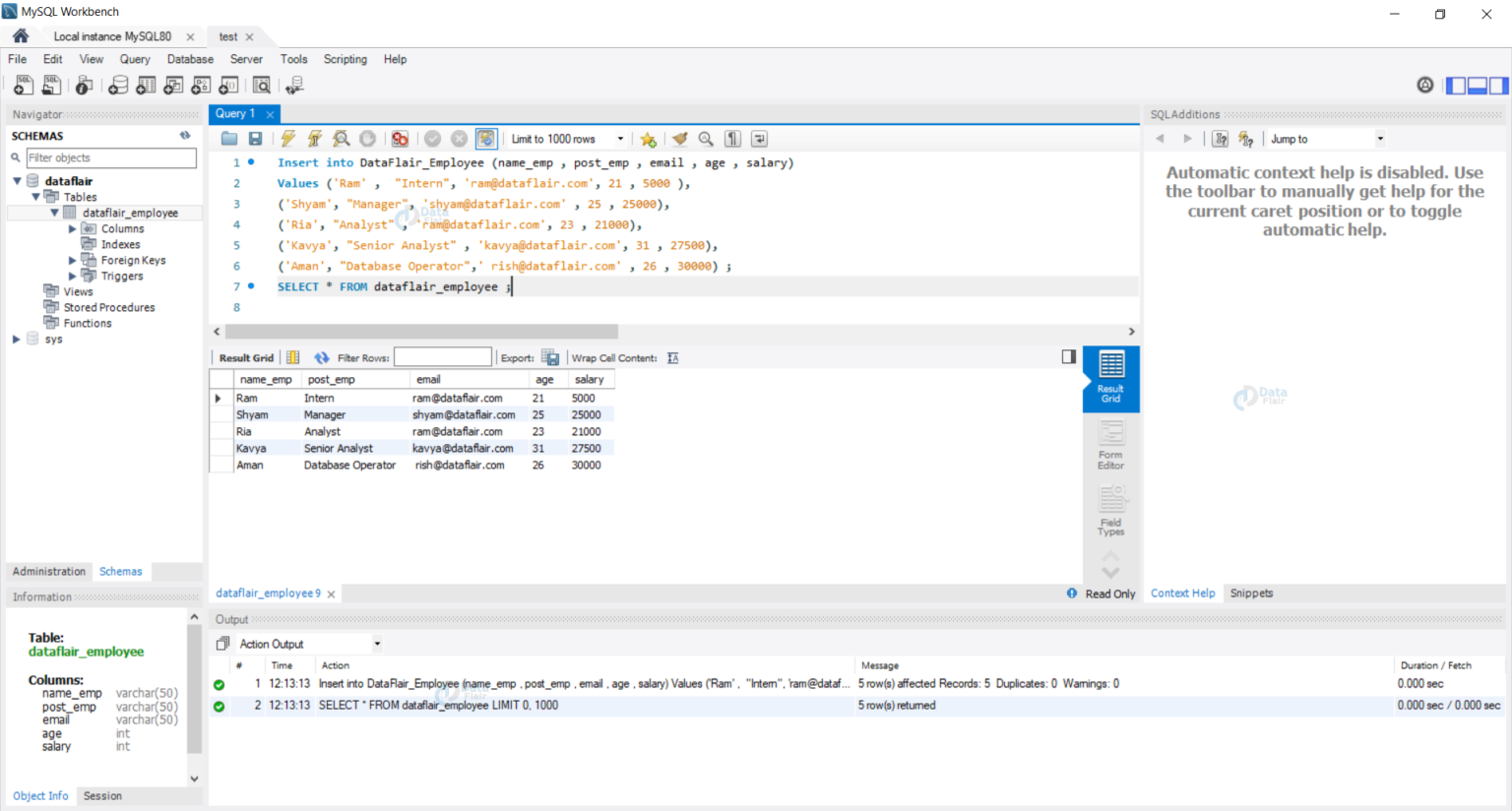Open the Query menu
Image resolution: width=1512 pixels, height=811 pixels.
[x=135, y=59]
